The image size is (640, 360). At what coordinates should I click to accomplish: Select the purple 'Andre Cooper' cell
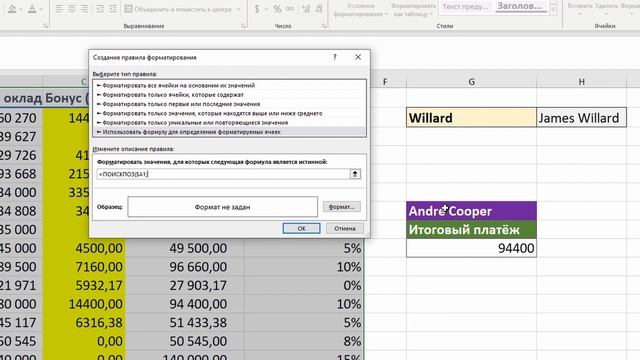[471, 211]
